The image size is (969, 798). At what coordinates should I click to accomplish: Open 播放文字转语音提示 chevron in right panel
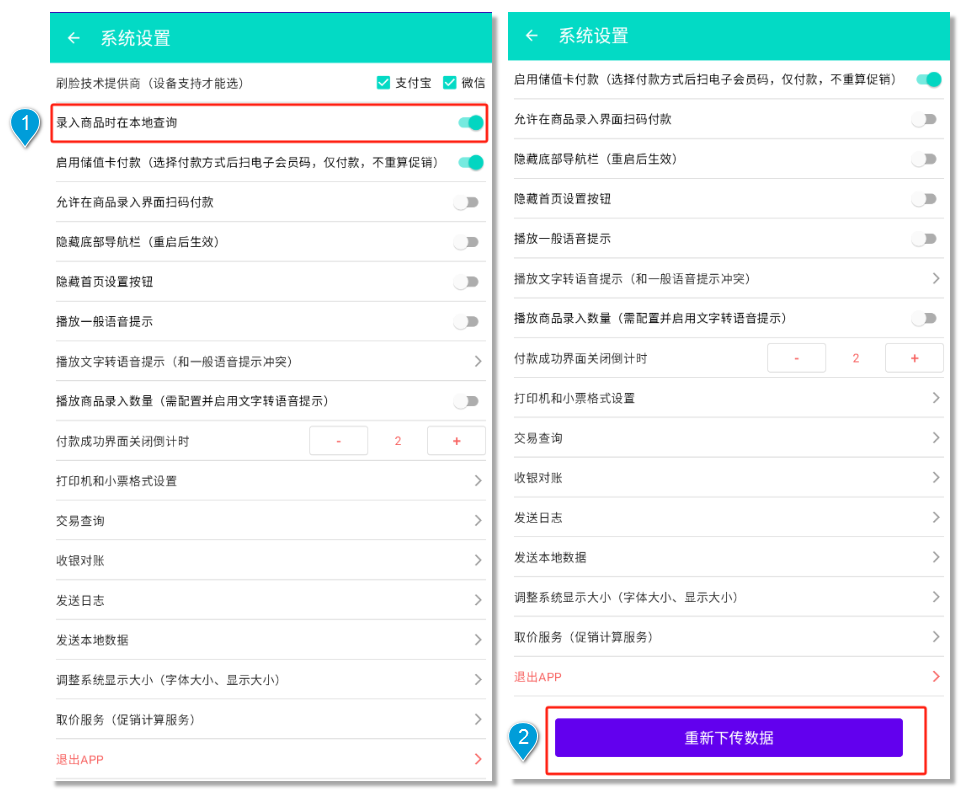click(x=936, y=278)
